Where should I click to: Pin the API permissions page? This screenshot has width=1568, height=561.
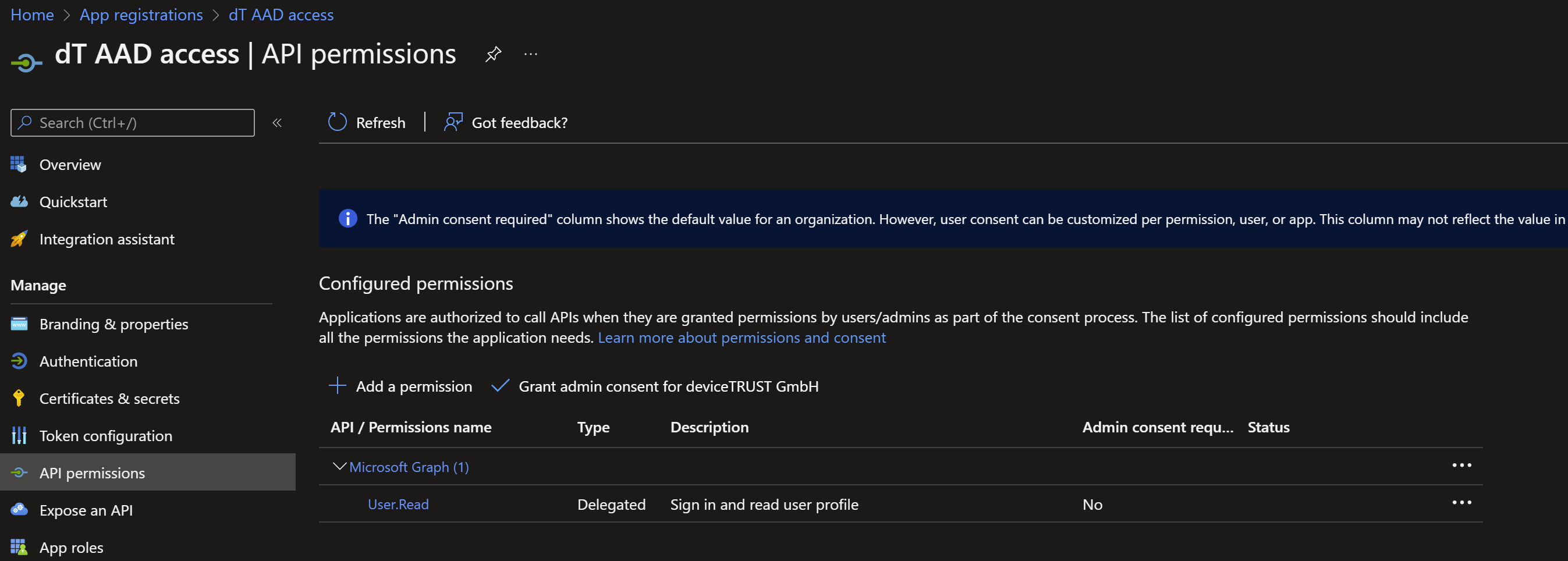(493, 54)
